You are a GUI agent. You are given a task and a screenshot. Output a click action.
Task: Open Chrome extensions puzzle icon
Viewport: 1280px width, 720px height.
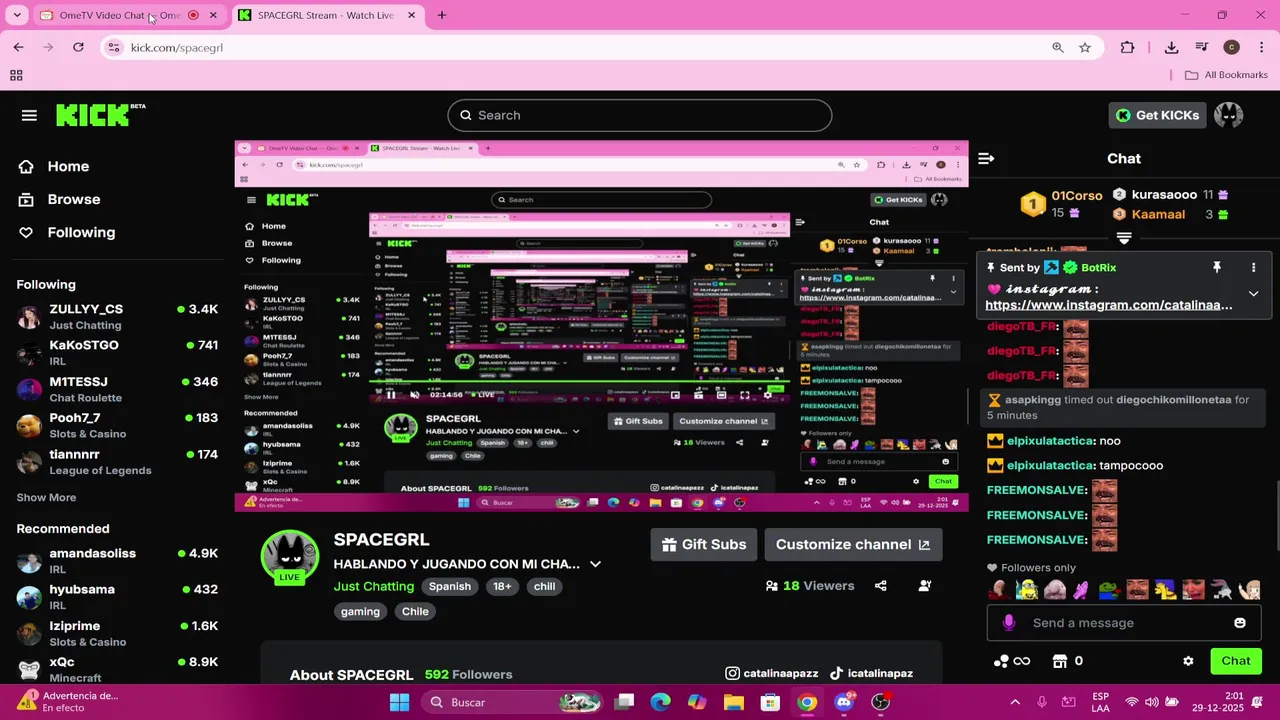coord(1127,47)
